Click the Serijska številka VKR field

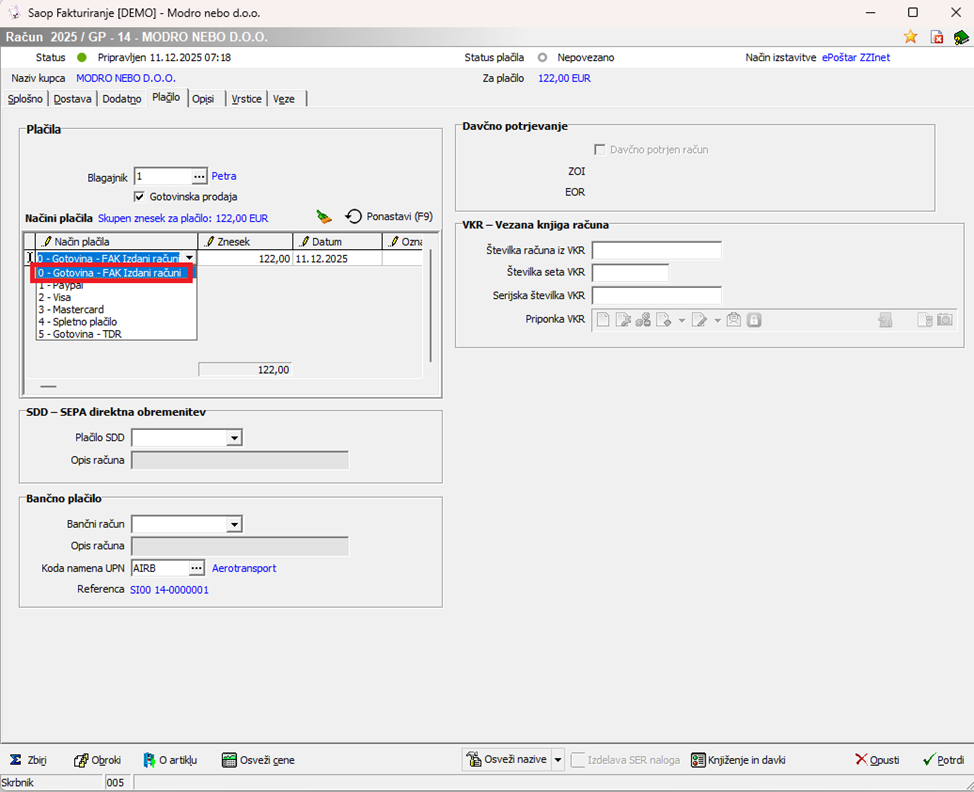click(x=657, y=296)
